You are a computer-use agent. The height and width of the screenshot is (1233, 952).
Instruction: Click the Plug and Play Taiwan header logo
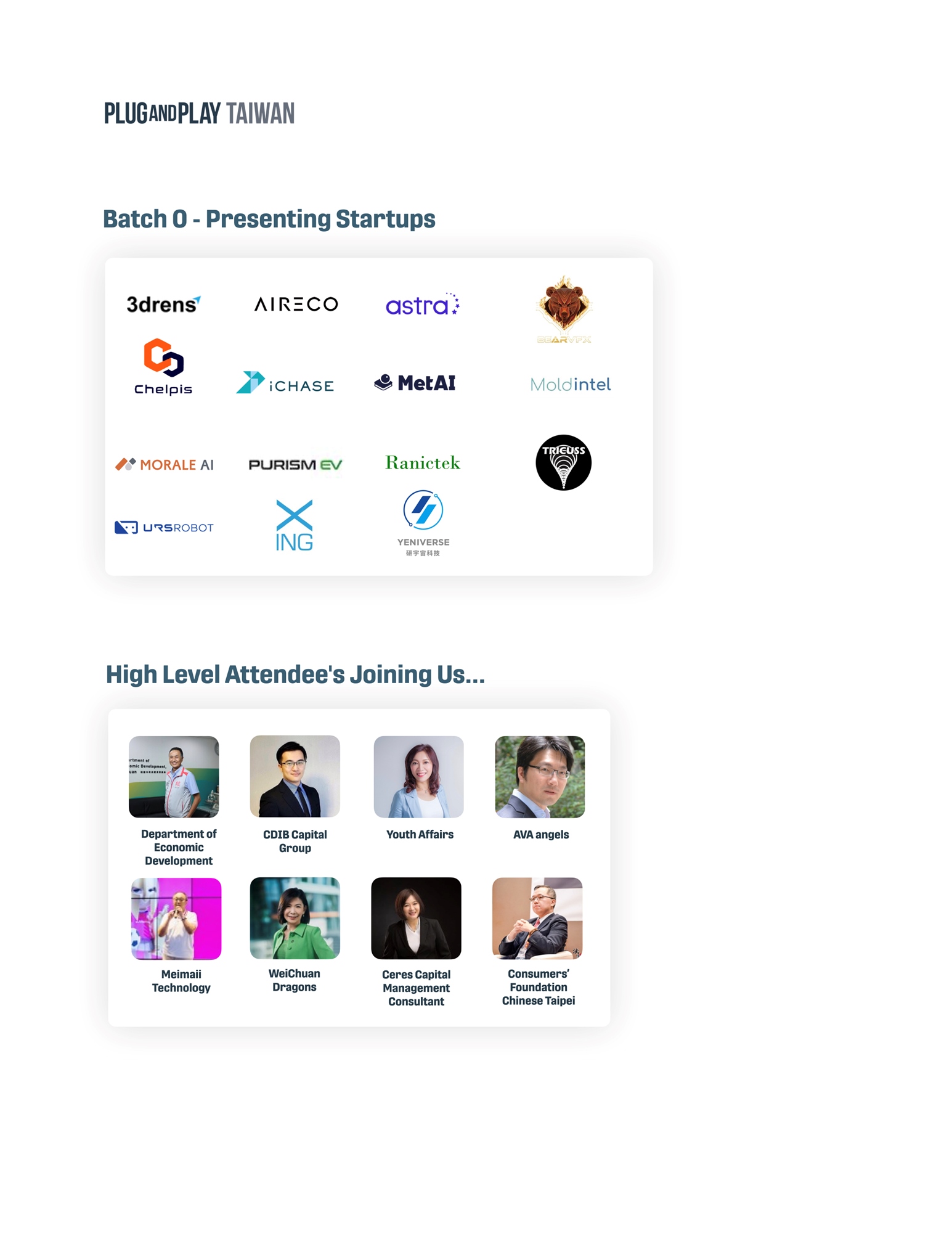[199, 113]
